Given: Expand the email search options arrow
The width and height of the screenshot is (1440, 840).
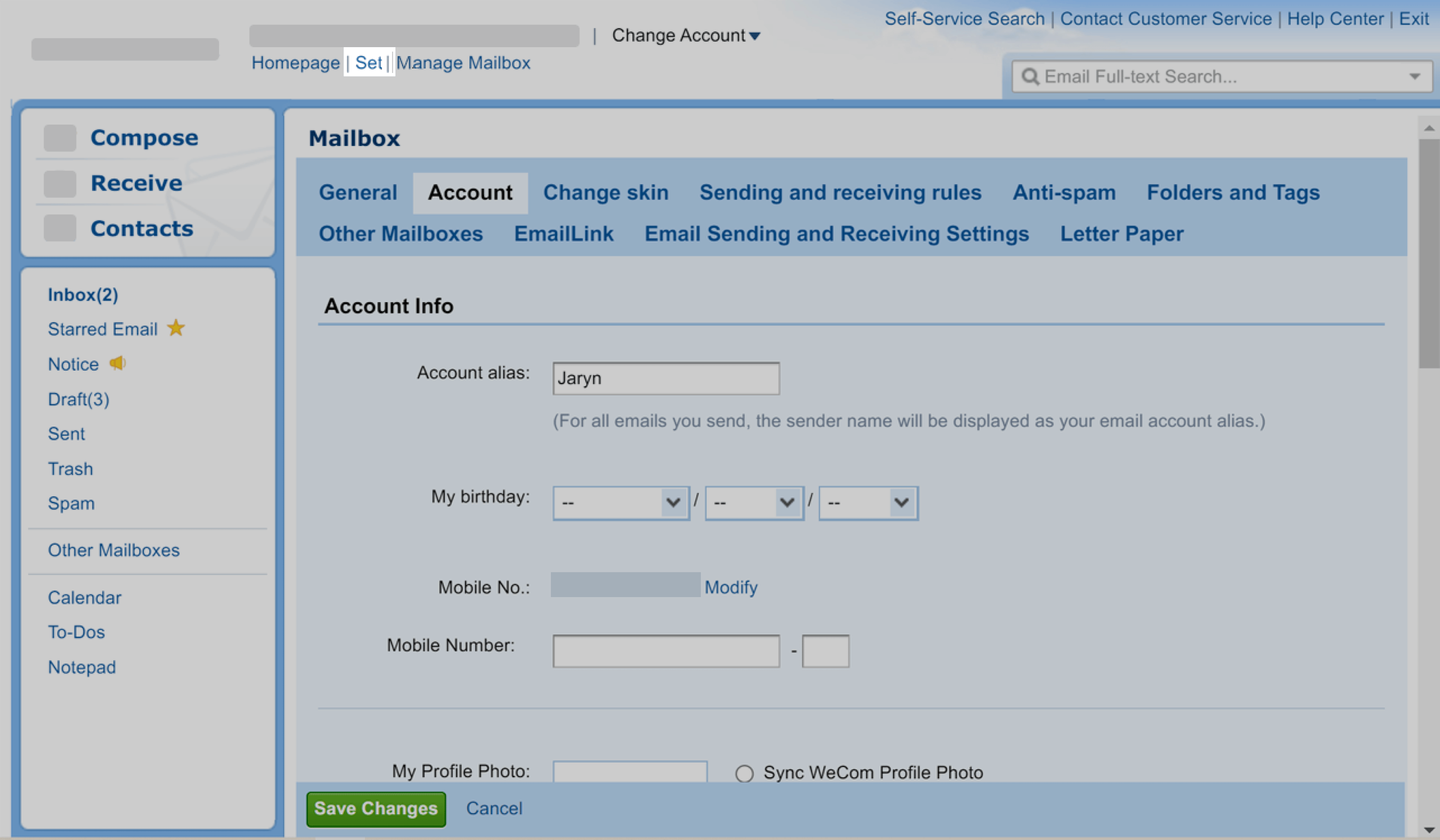Looking at the screenshot, I should (x=1415, y=77).
